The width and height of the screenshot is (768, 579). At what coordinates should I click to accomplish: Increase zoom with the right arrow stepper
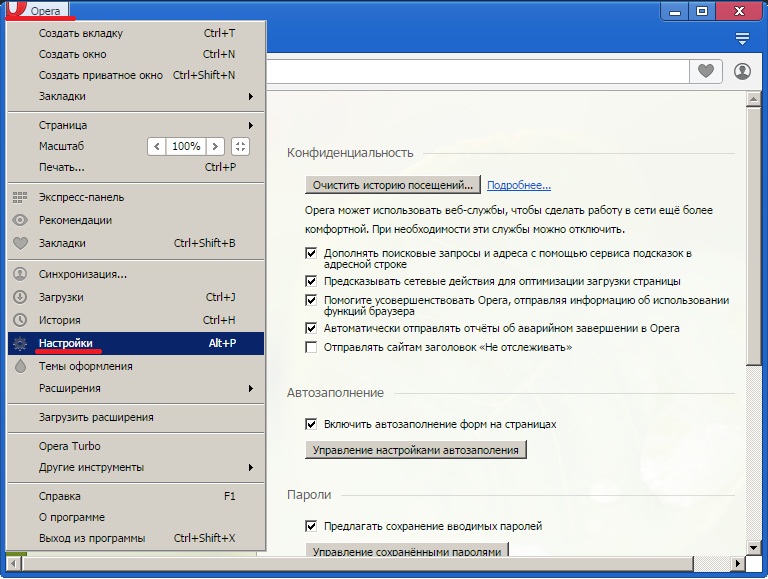pos(215,146)
